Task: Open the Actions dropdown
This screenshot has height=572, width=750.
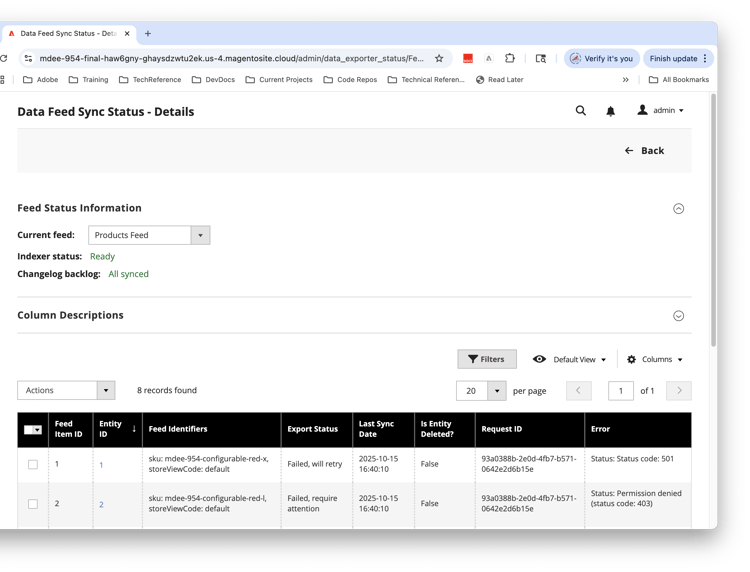Action: tap(66, 390)
